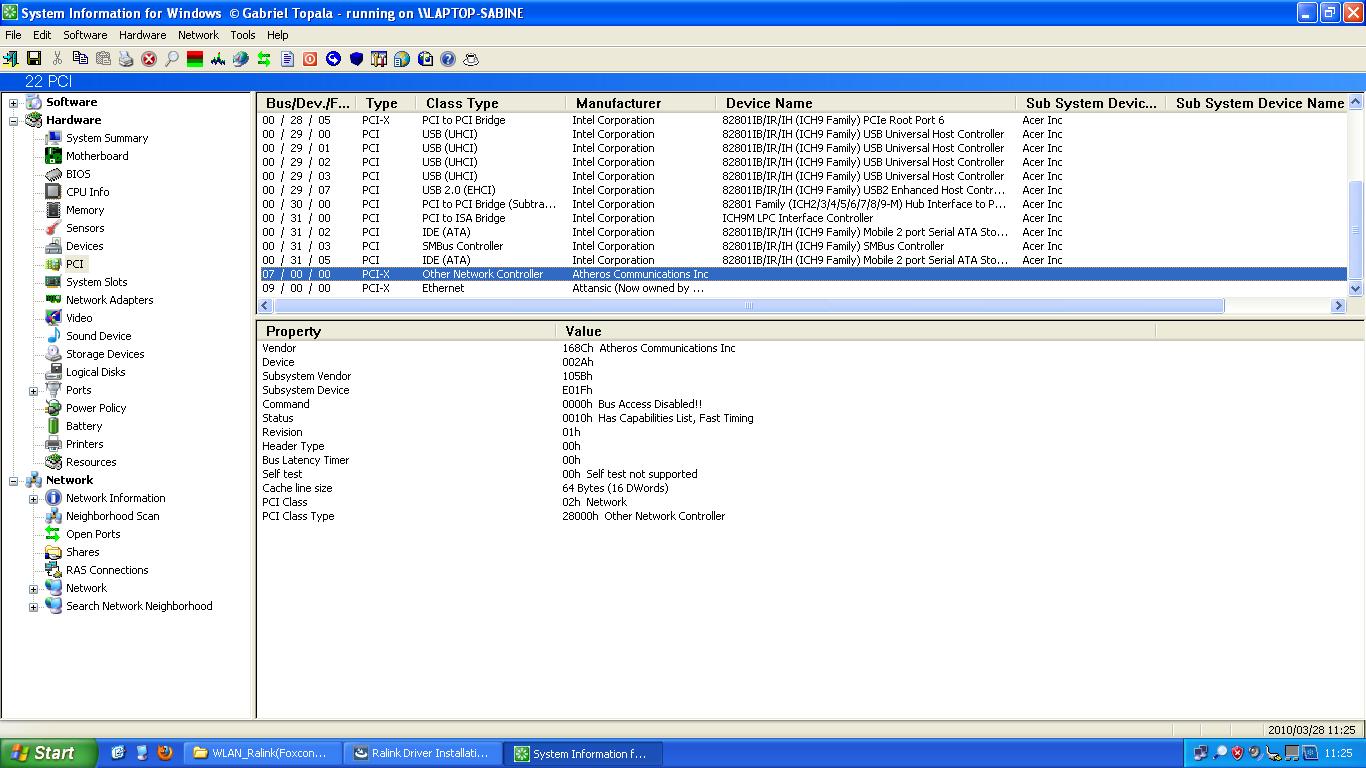Click the Property column header
The height and width of the screenshot is (768, 1366).
click(406, 331)
